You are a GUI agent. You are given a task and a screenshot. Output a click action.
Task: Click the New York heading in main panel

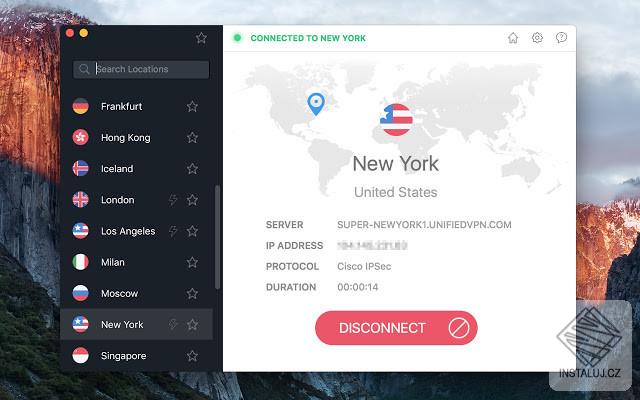396,164
